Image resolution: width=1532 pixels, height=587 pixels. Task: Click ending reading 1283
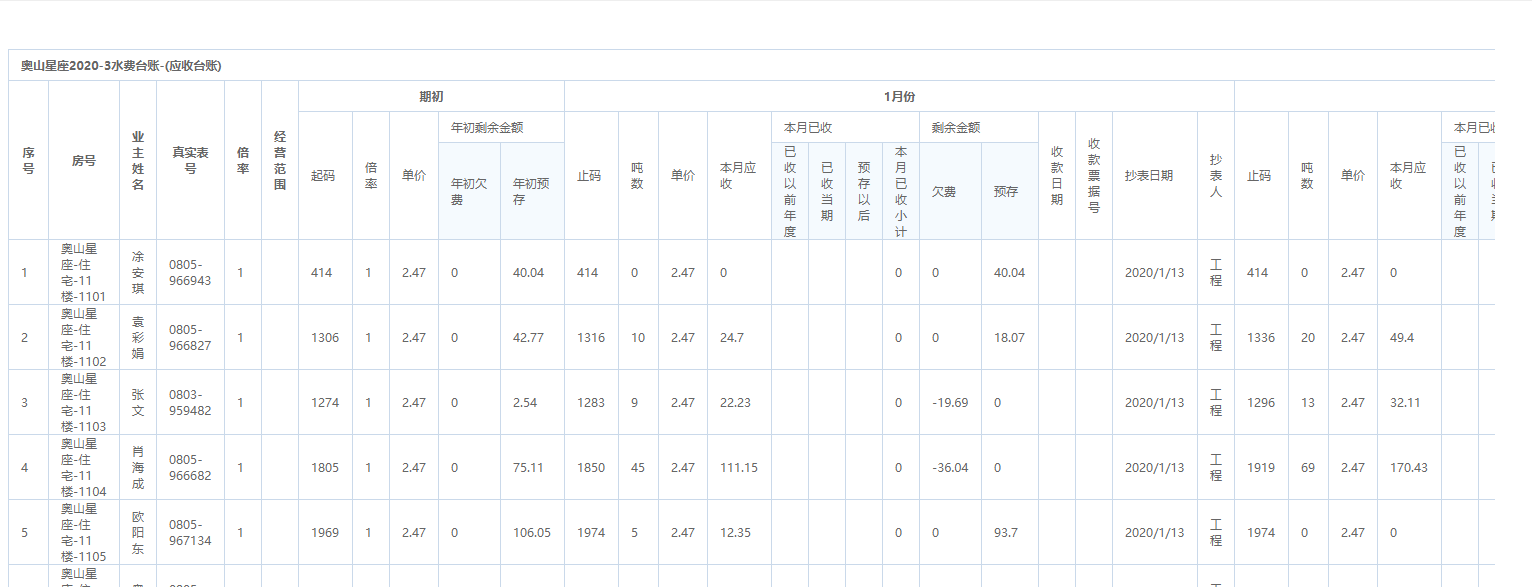click(x=591, y=403)
